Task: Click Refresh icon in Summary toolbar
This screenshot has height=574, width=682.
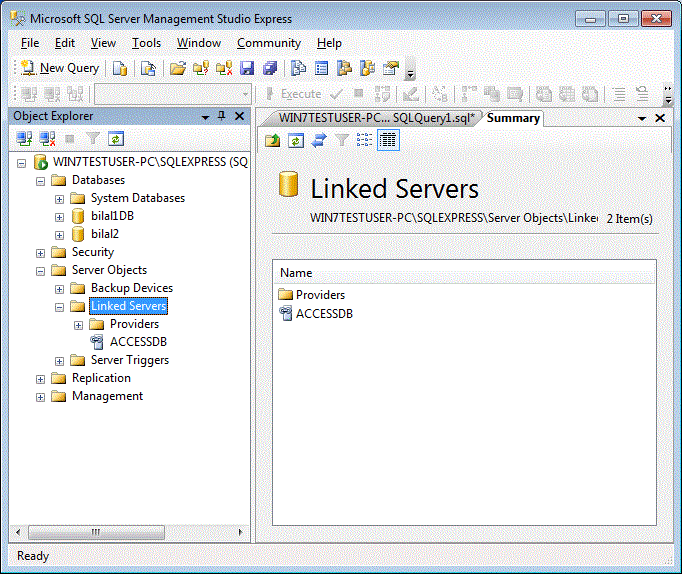Action: pyautogui.click(x=296, y=140)
